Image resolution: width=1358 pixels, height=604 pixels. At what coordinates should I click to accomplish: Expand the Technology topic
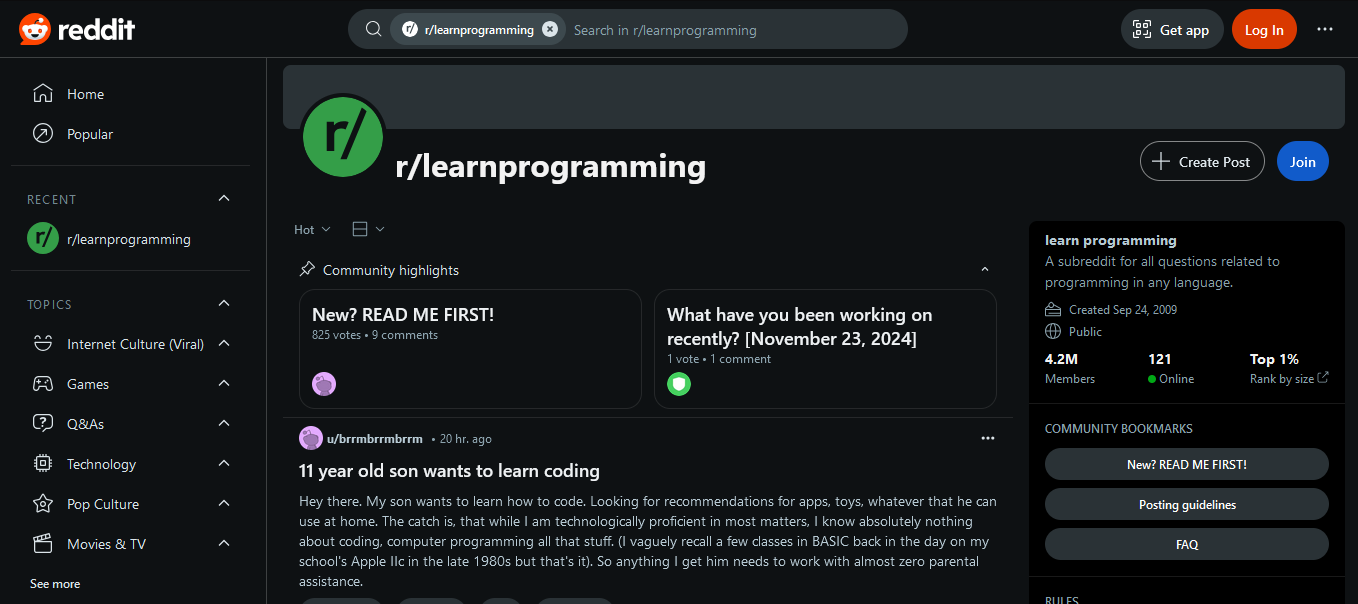point(224,463)
